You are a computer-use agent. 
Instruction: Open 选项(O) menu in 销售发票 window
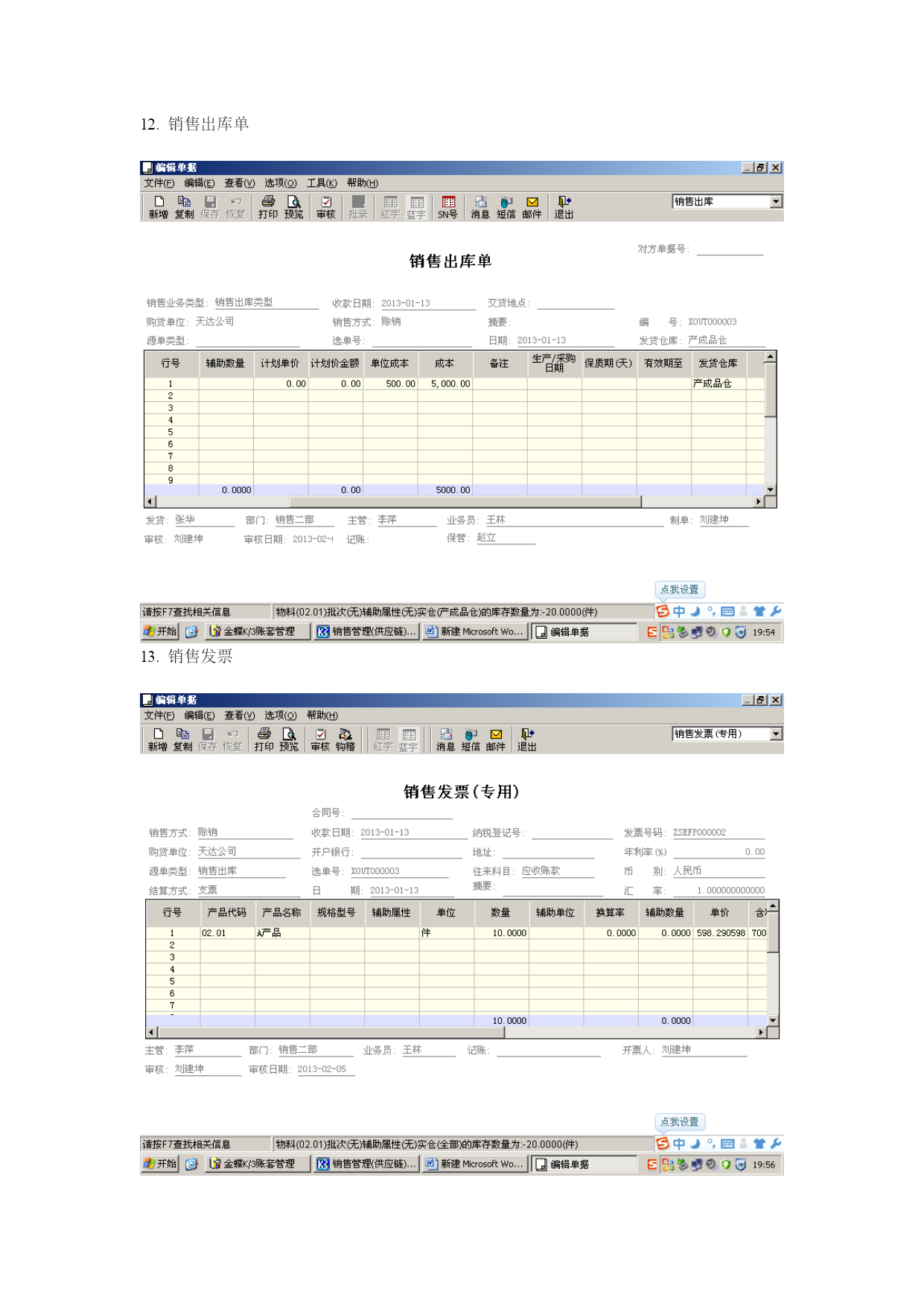point(280,715)
